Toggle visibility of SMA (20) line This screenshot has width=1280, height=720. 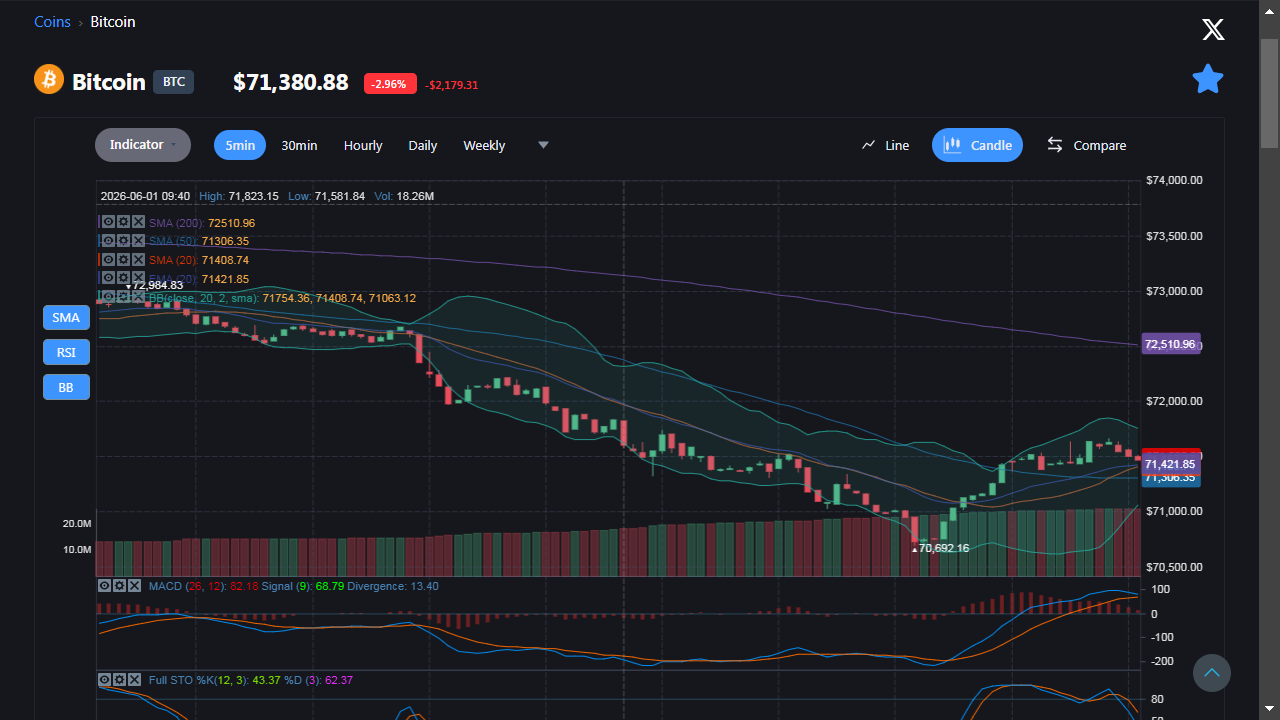point(108,259)
